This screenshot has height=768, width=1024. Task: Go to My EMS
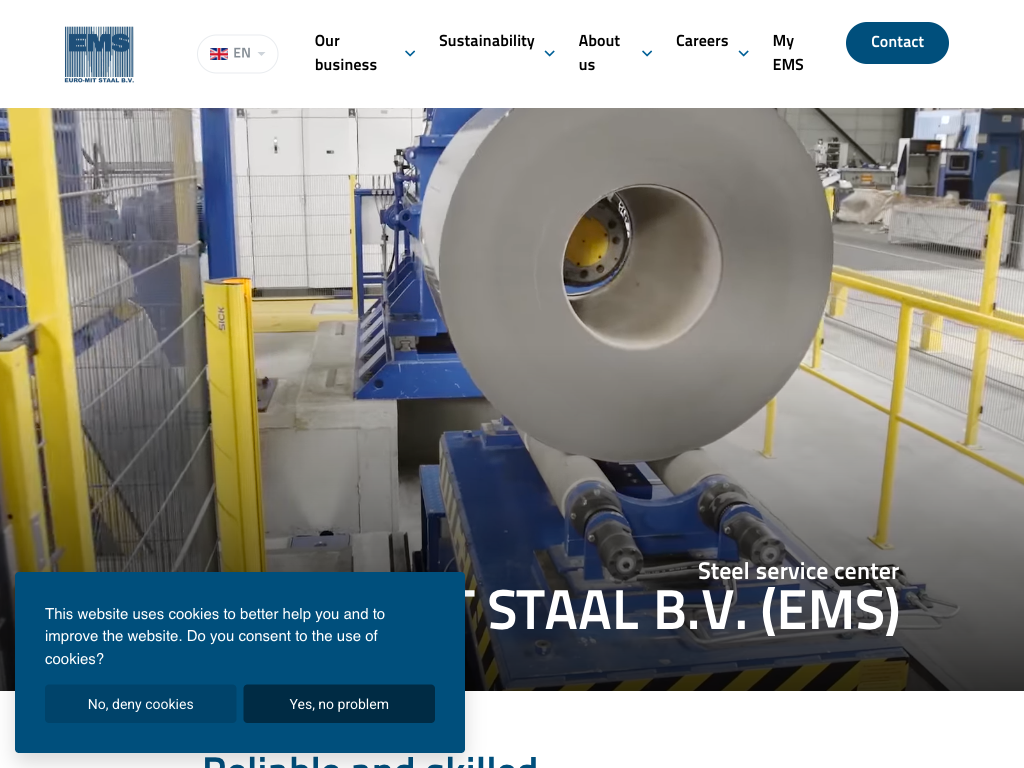tap(788, 53)
